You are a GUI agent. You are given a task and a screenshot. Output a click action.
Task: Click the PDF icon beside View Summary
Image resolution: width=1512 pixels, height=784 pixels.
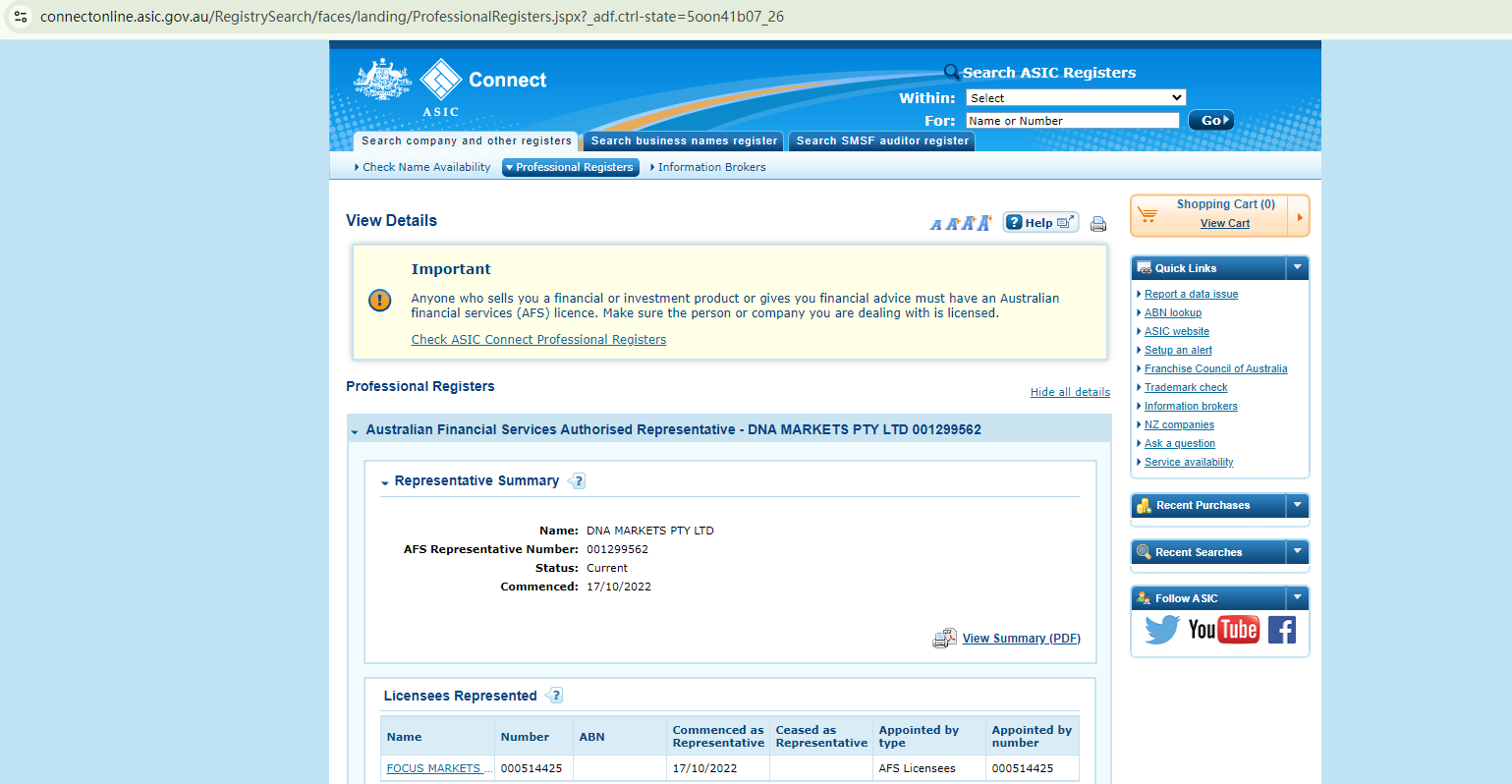click(944, 639)
